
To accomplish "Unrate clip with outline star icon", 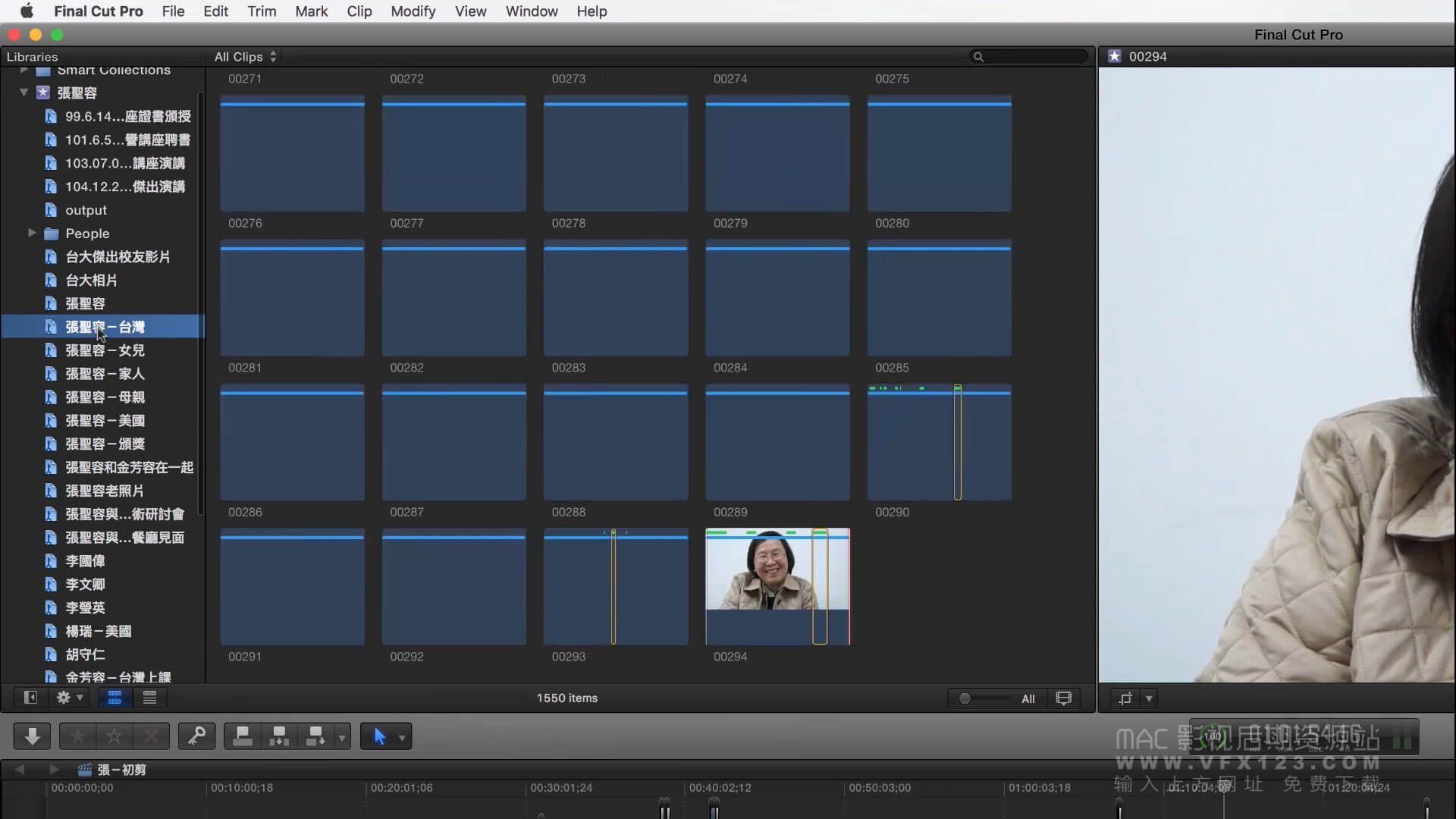I will [114, 736].
